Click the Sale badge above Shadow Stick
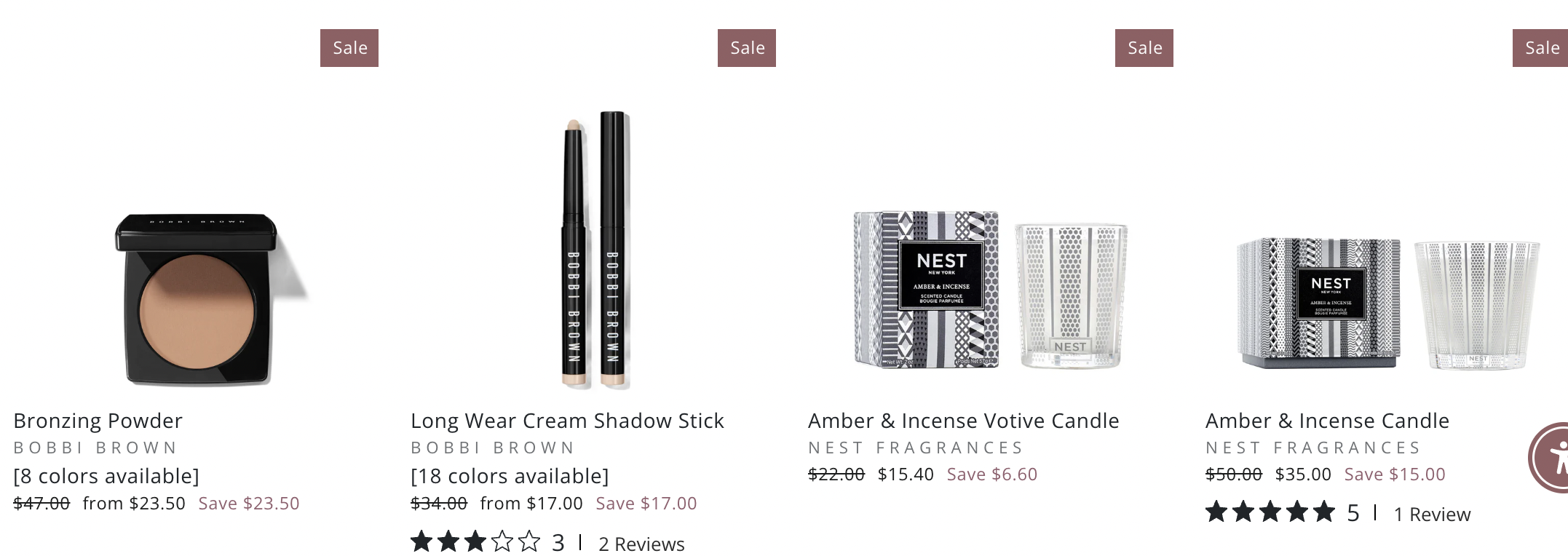This screenshot has height=556, width=1568. tap(747, 48)
